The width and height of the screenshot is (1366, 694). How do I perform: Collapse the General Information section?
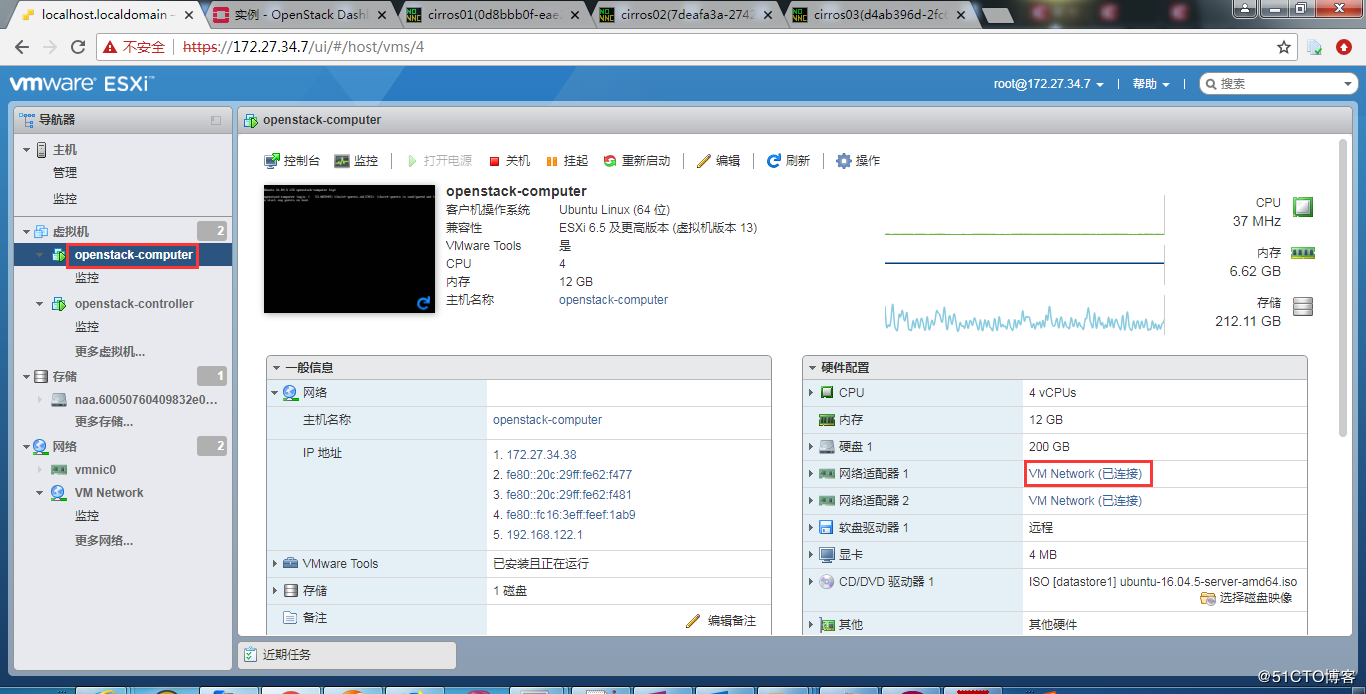pos(276,368)
